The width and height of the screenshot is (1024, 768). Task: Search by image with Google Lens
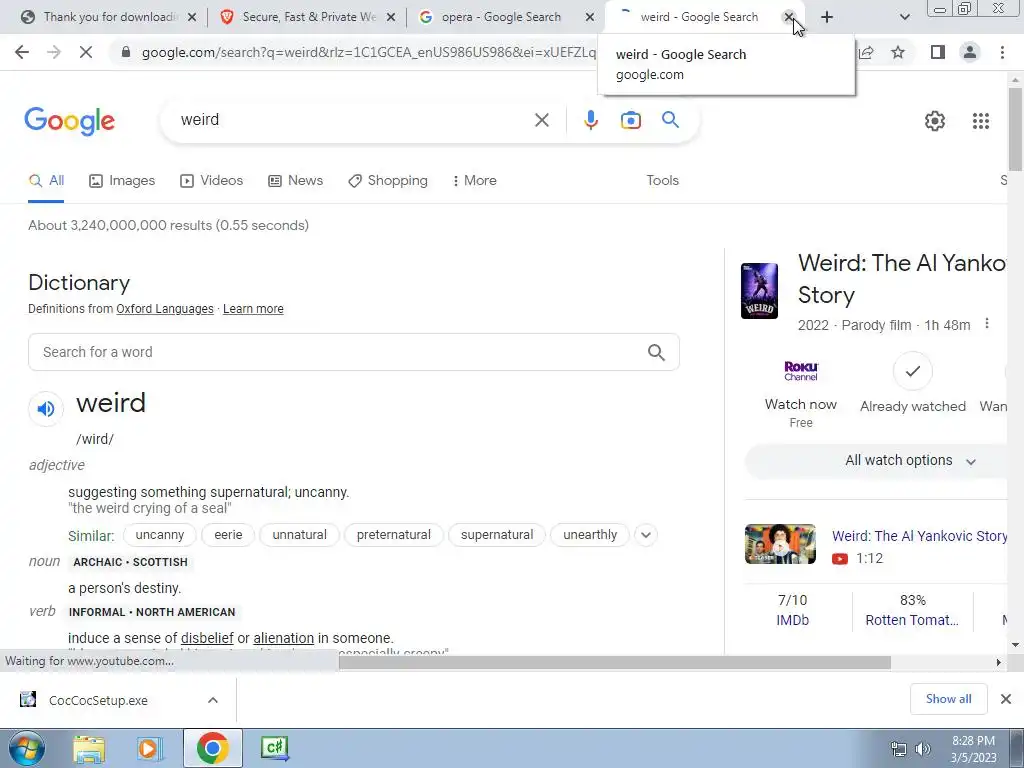[x=630, y=120]
